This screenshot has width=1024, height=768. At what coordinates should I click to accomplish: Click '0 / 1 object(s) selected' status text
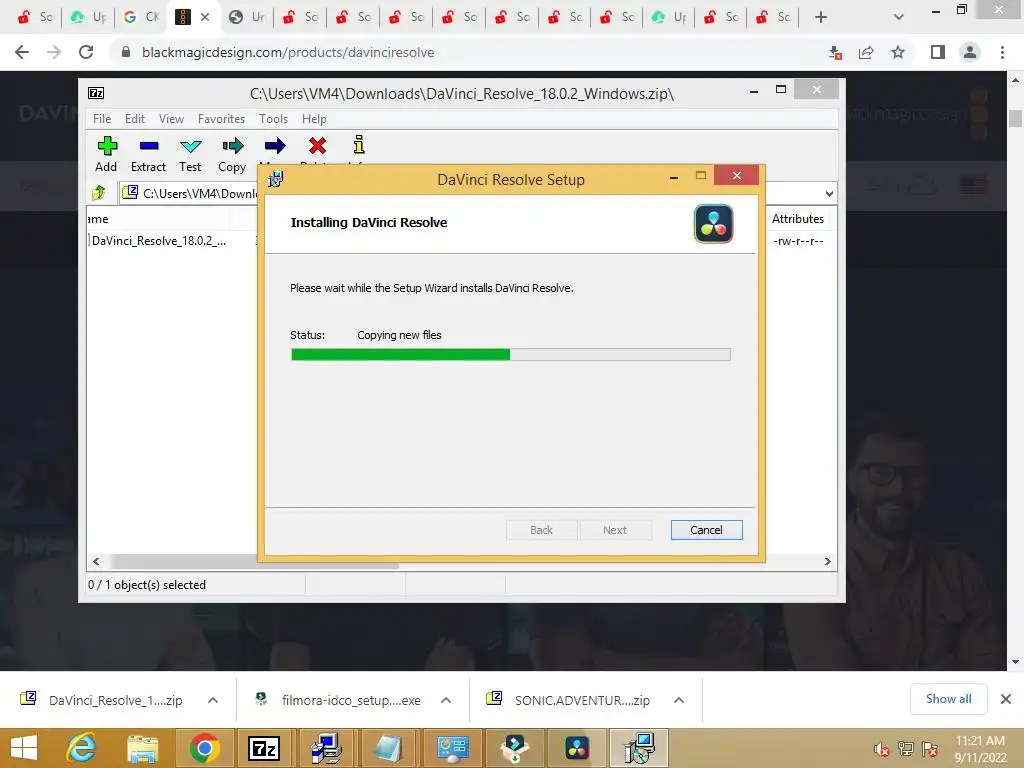[147, 585]
